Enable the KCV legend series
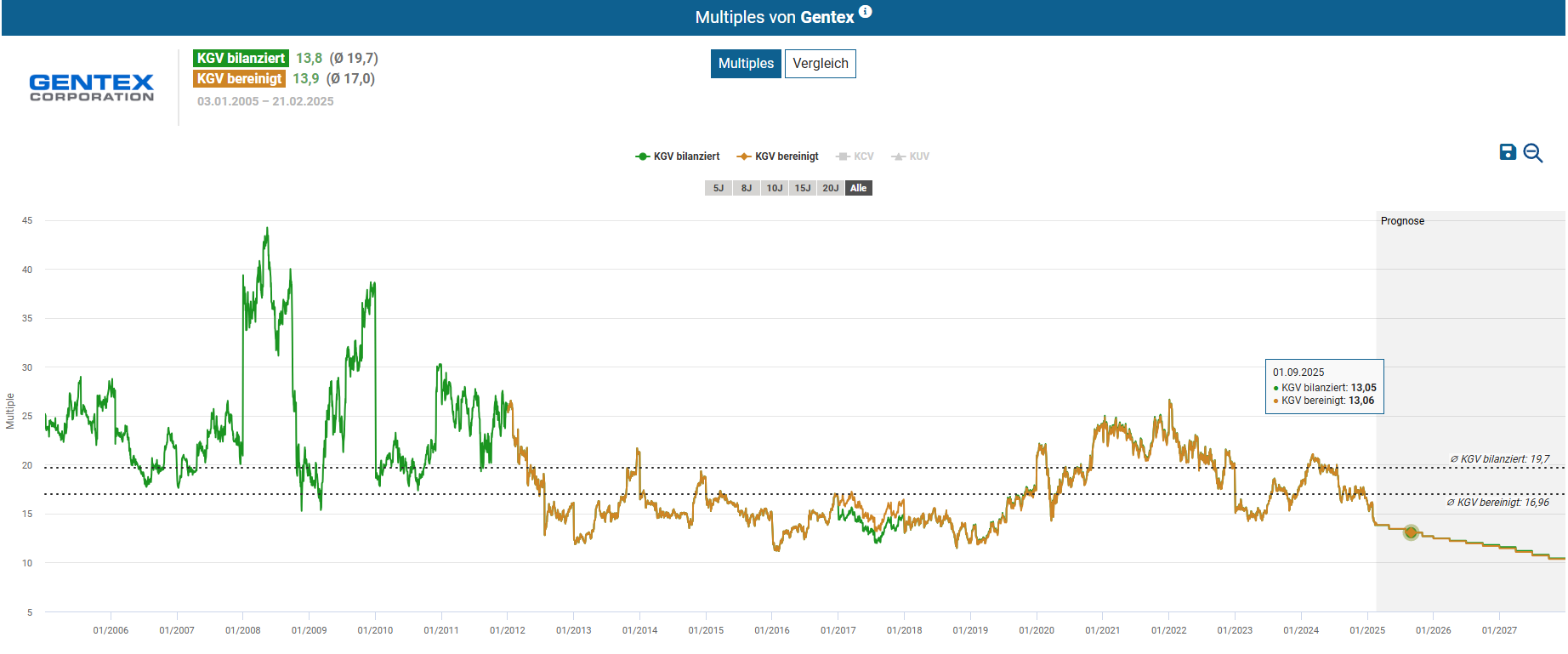Image resolution: width=1568 pixels, height=654 pixels. point(855,156)
